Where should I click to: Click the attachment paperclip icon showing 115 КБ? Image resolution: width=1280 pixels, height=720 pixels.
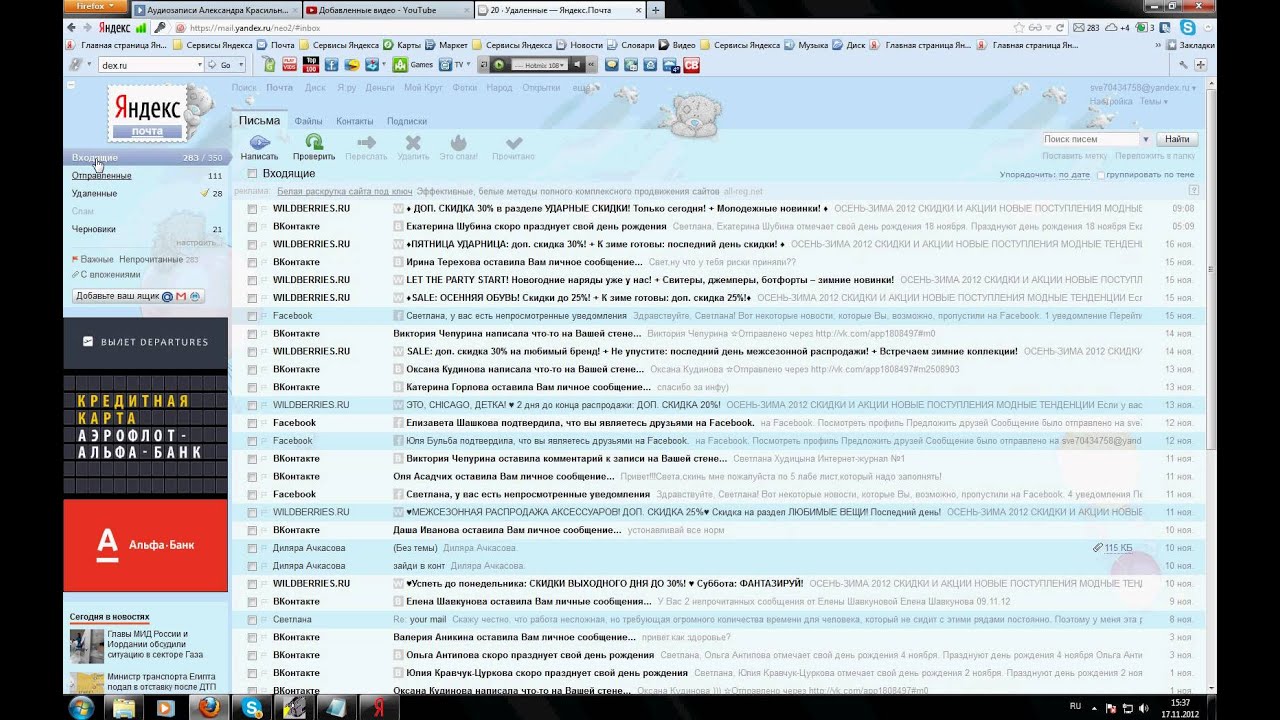coord(1098,548)
